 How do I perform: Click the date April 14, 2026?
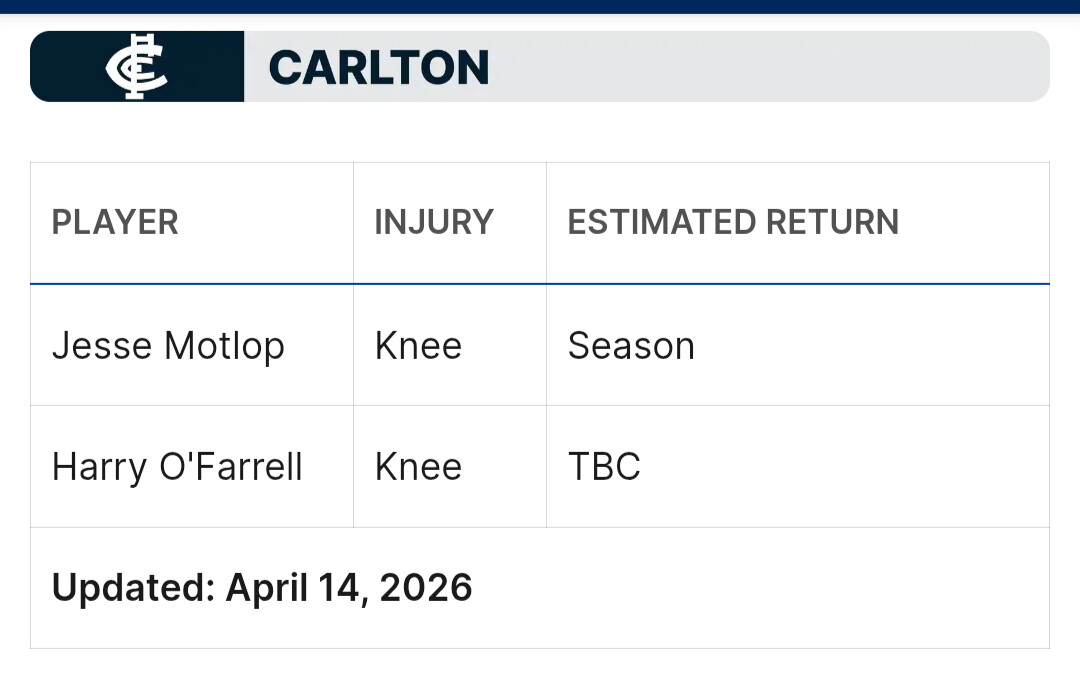click(349, 588)
